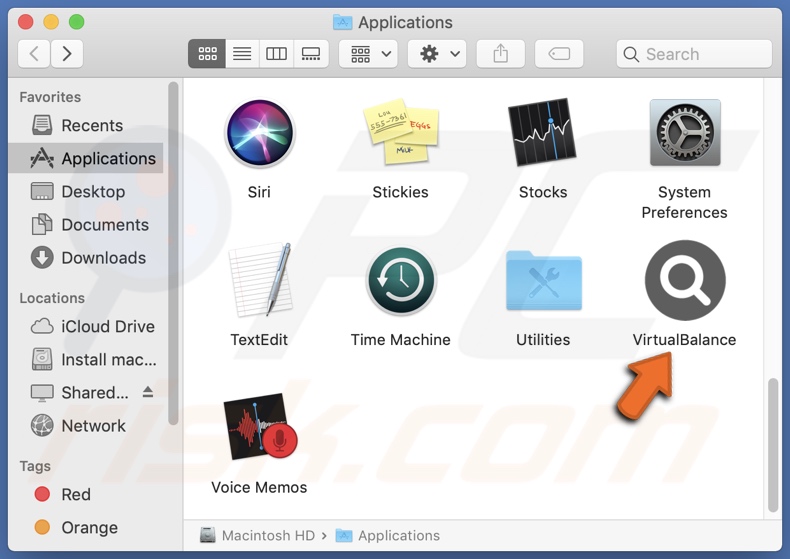Select the Voice Memos app icon
This screenshot has width=790, height=559.
(260, 426)
